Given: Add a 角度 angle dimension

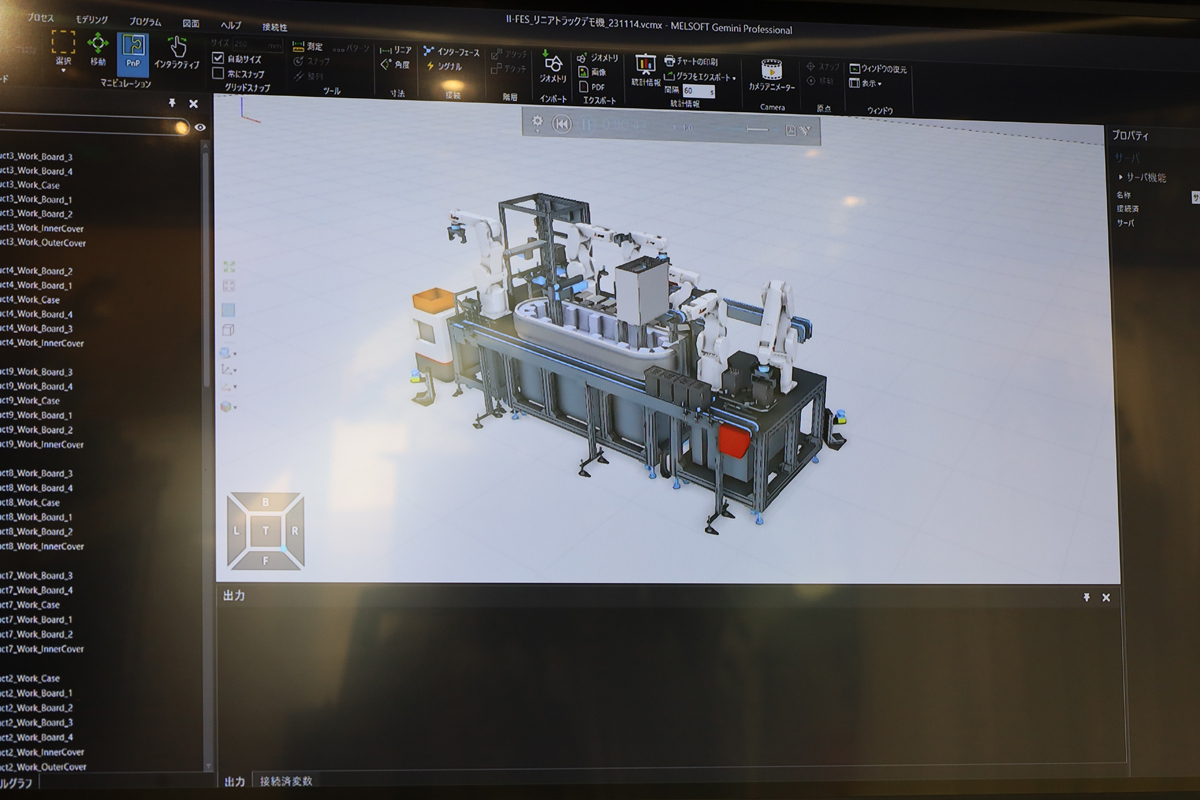Looking at the screenshot, I should [396, 65].
